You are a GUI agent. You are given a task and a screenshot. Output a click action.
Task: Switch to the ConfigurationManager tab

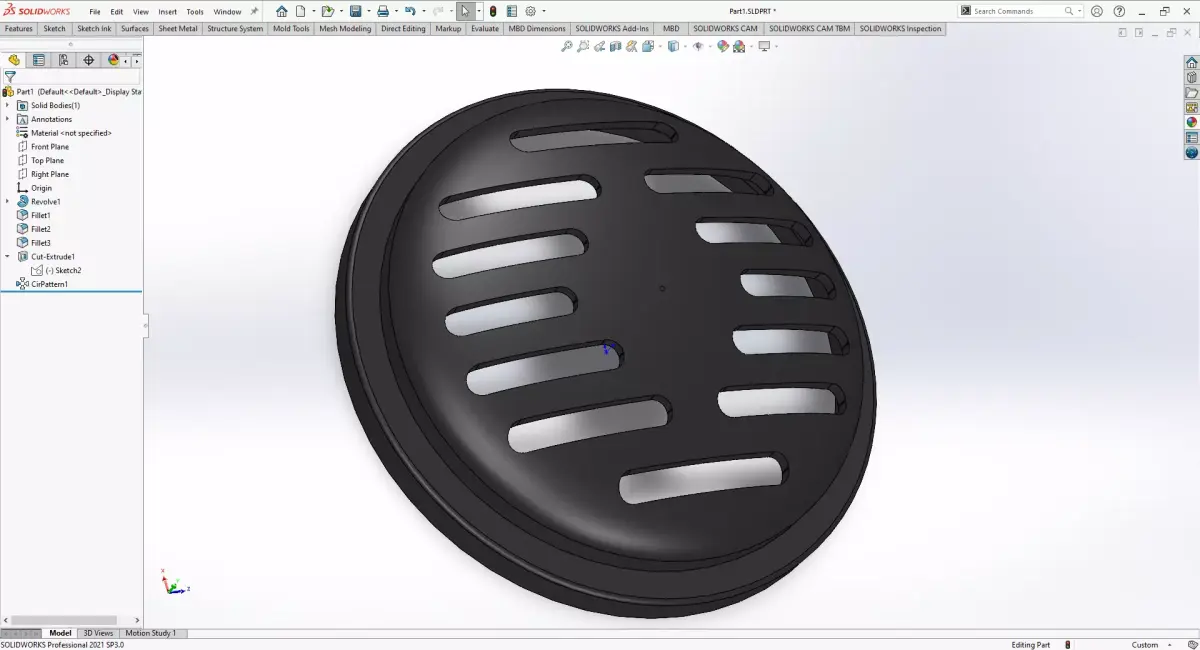[x=64, y=59]
